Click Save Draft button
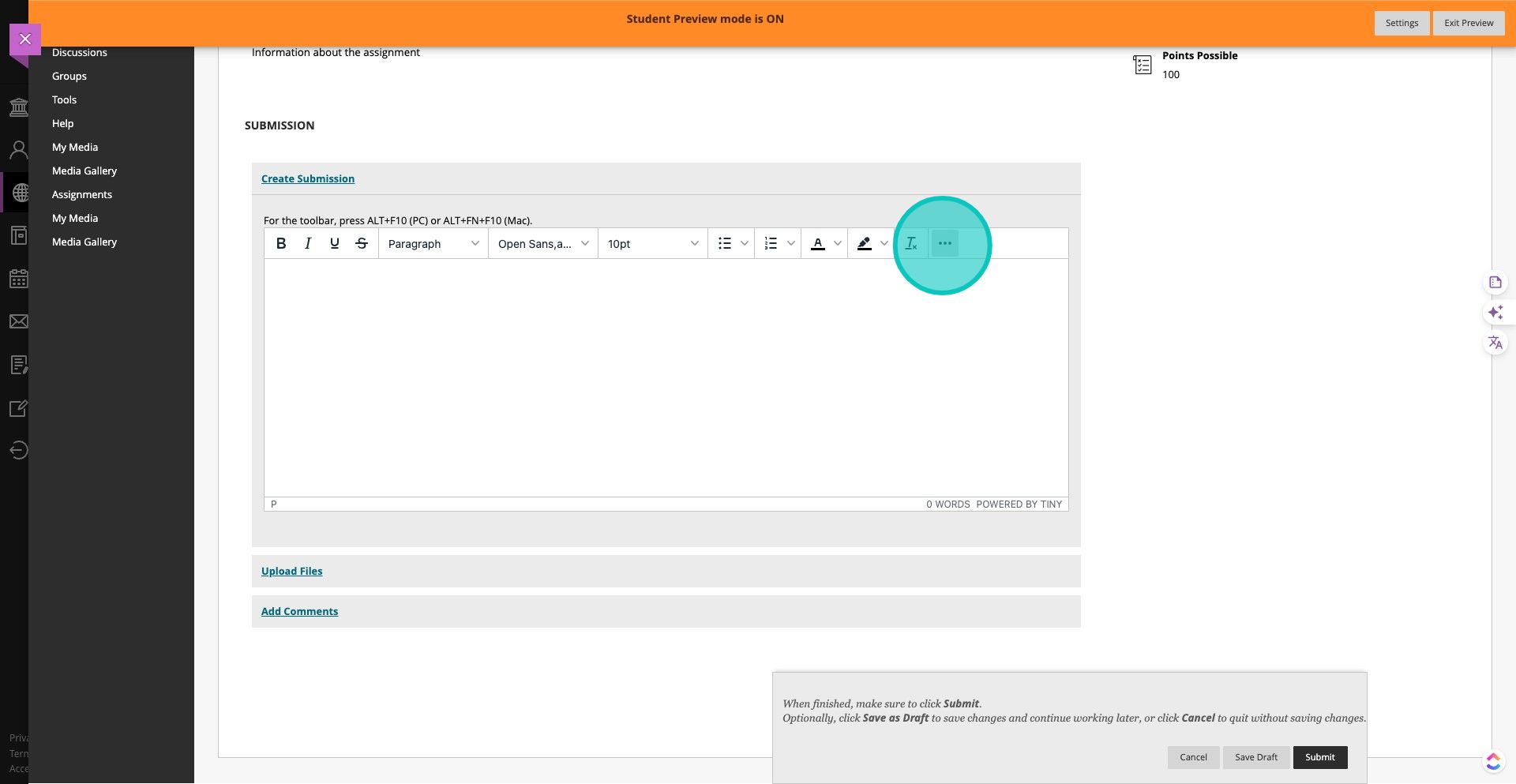Screen dimensions: 1516x784 [x=1255, y=757]
